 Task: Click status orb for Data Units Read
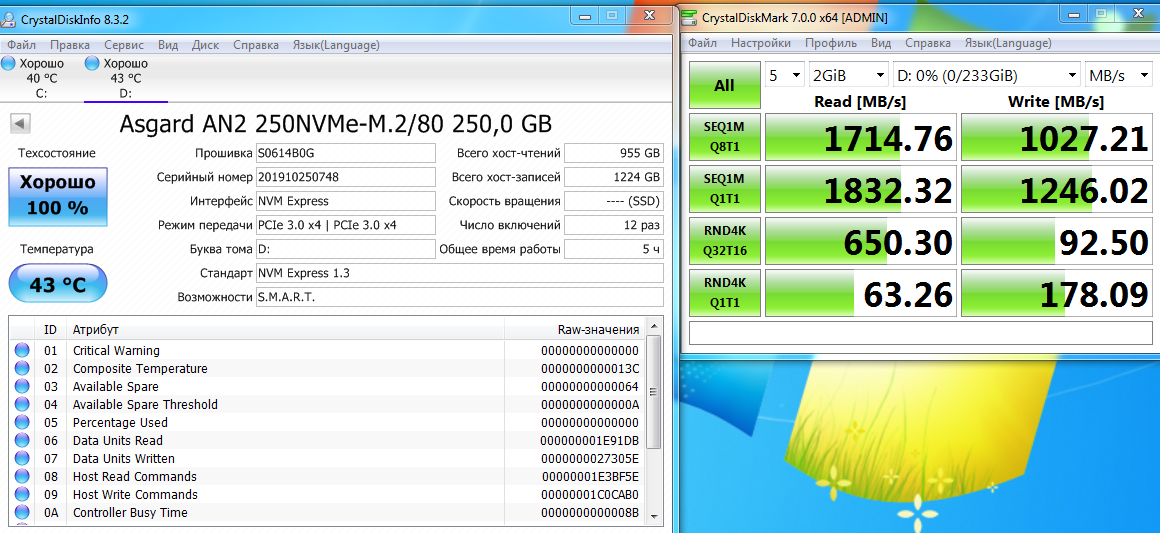click(21, 440)
